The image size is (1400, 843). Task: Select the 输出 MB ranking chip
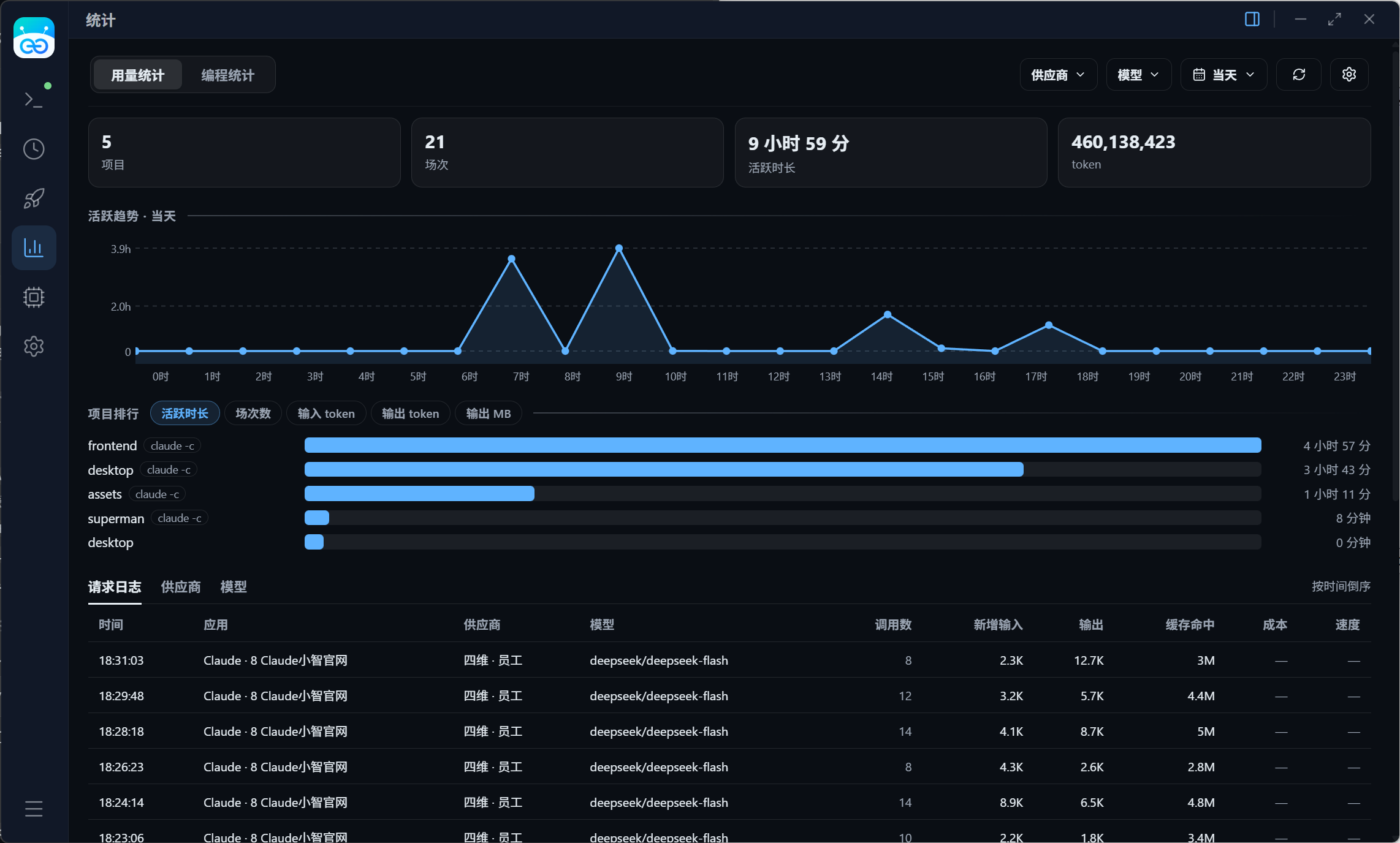(489, 414)
